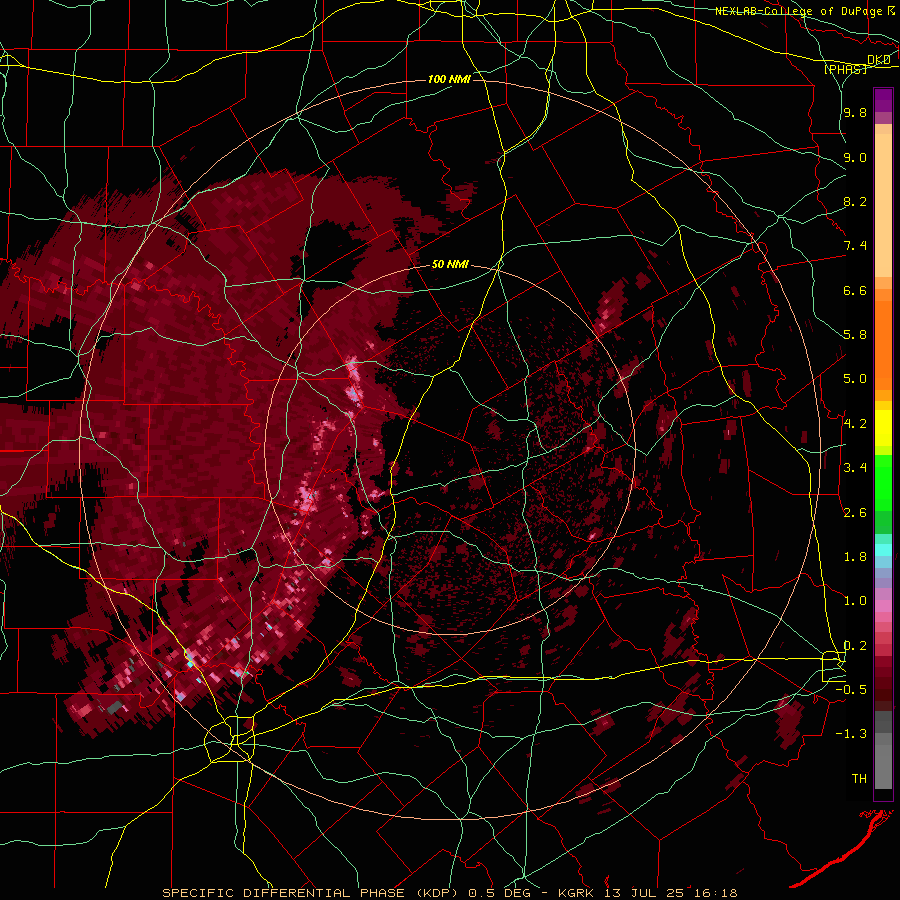Click the 1.0 value on the color scale
The image size is (900, 900).
pos(855,602)
